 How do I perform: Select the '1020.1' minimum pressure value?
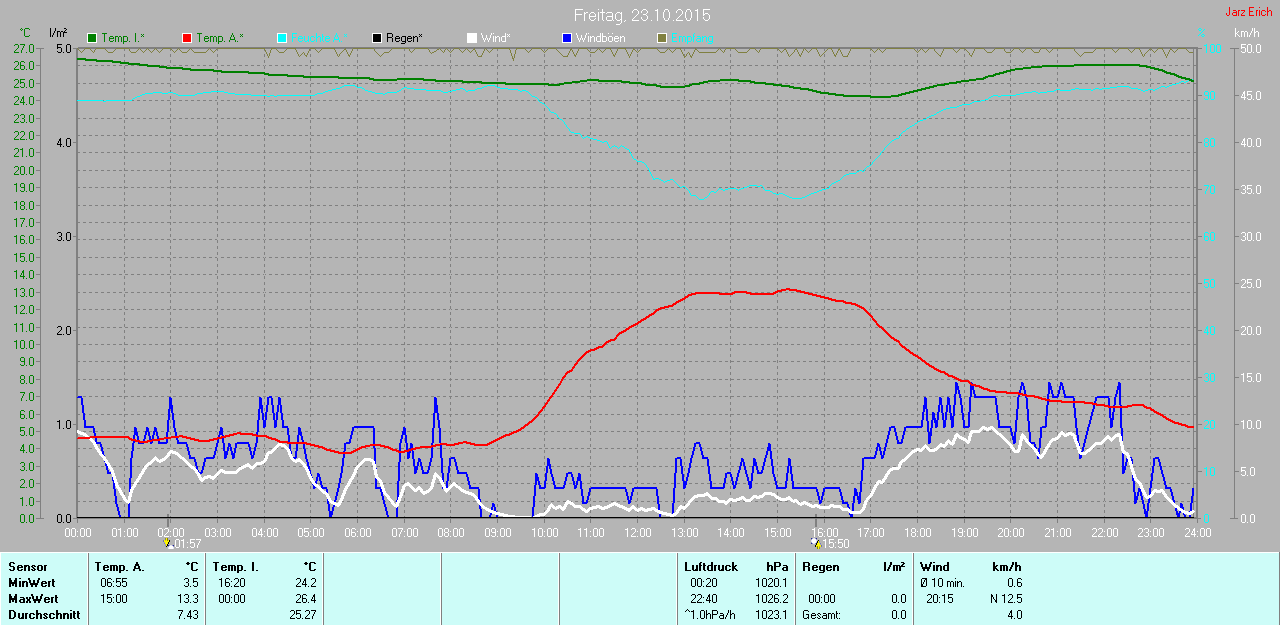772,583
